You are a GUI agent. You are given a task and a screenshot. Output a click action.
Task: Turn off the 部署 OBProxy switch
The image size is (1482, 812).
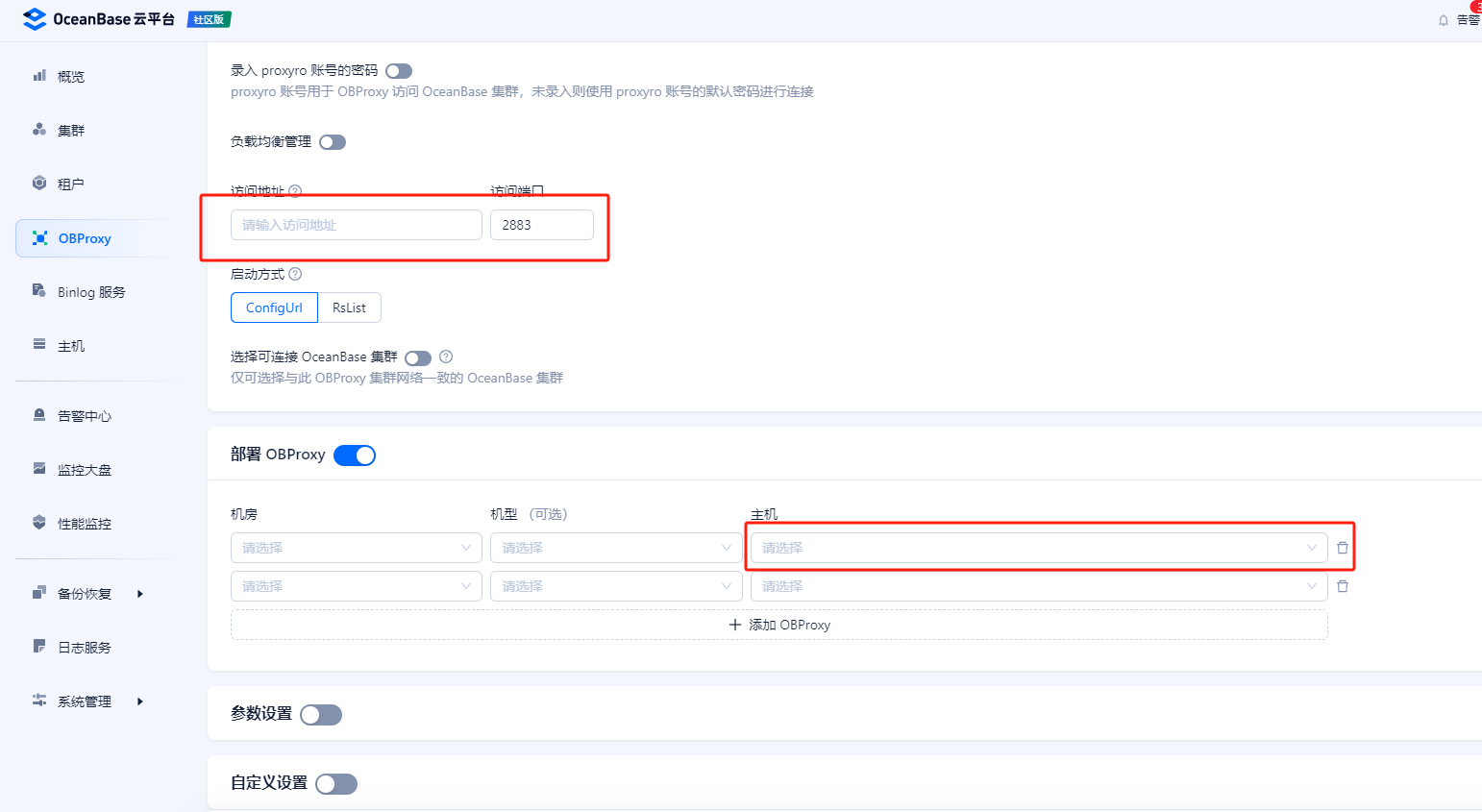355,455
